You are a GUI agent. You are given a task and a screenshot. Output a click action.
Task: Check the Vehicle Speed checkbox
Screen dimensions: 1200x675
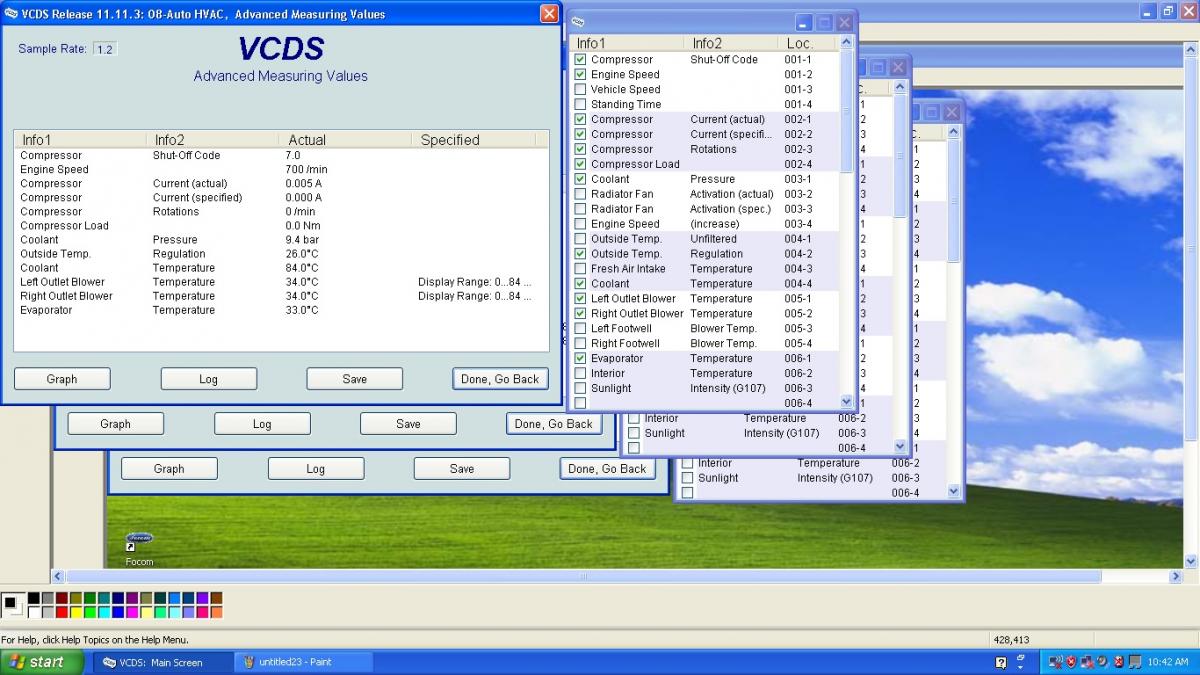click(x=580, y=89)
